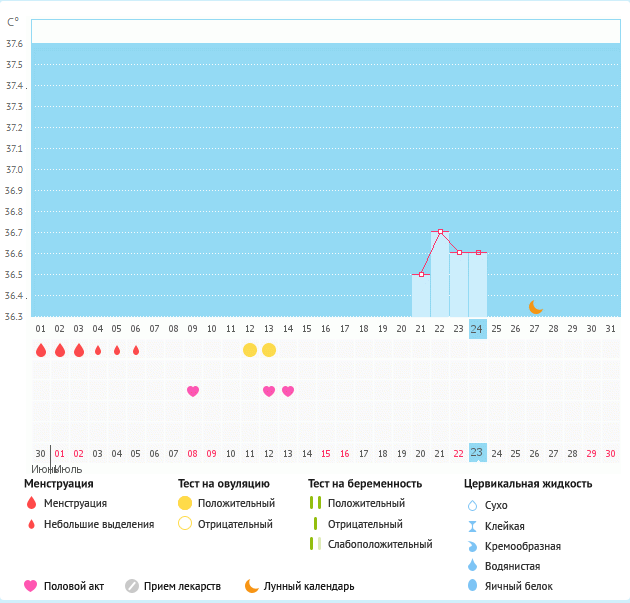Click the small discharge drop on day 06

click(136, 350)
